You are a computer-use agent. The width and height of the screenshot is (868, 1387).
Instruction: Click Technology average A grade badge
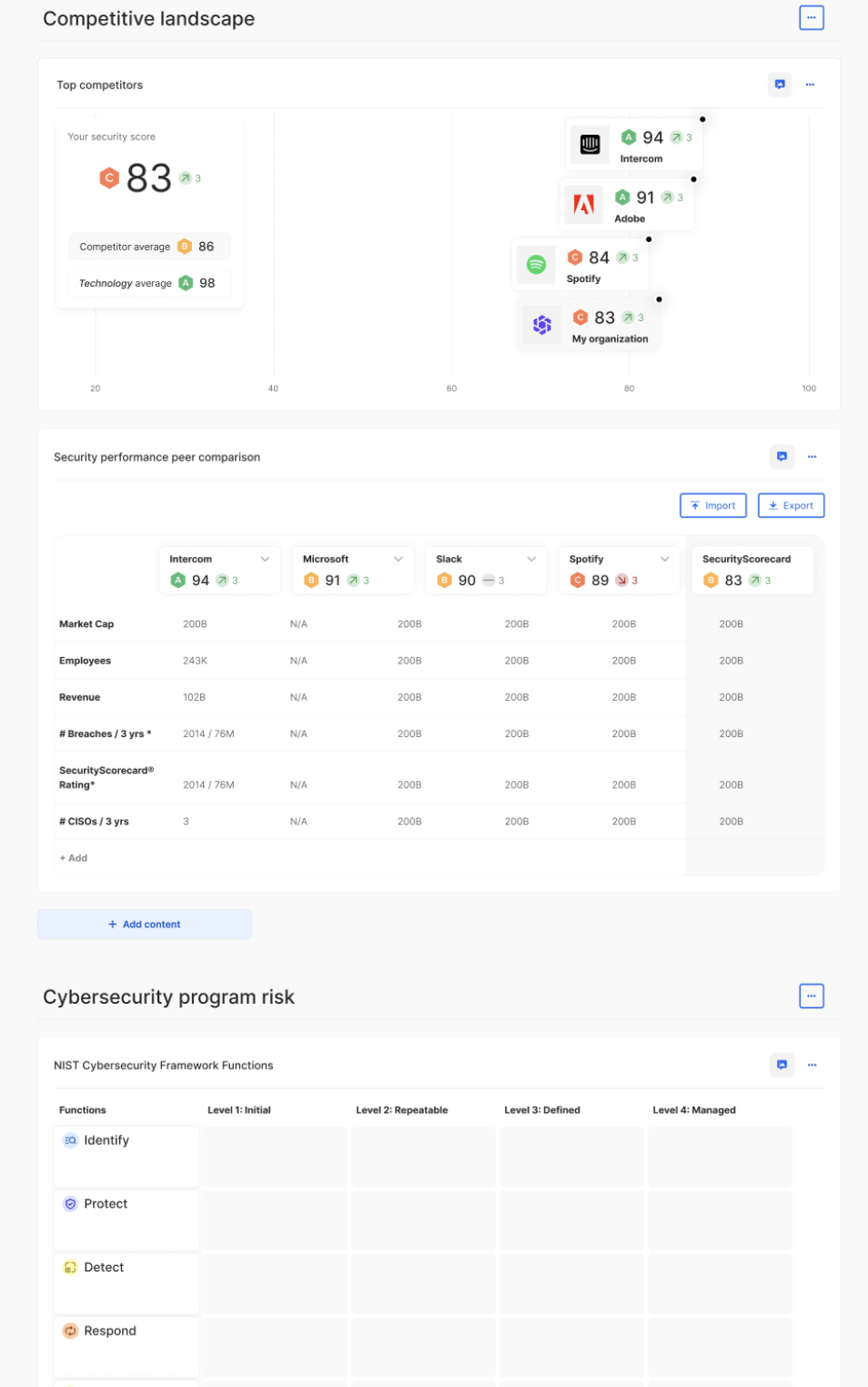pos(186,283)
